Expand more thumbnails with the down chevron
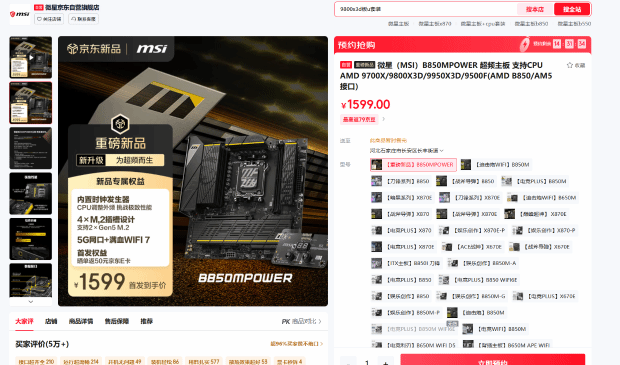The height and width of the screenshot is (365, 620). coord(30,302)
